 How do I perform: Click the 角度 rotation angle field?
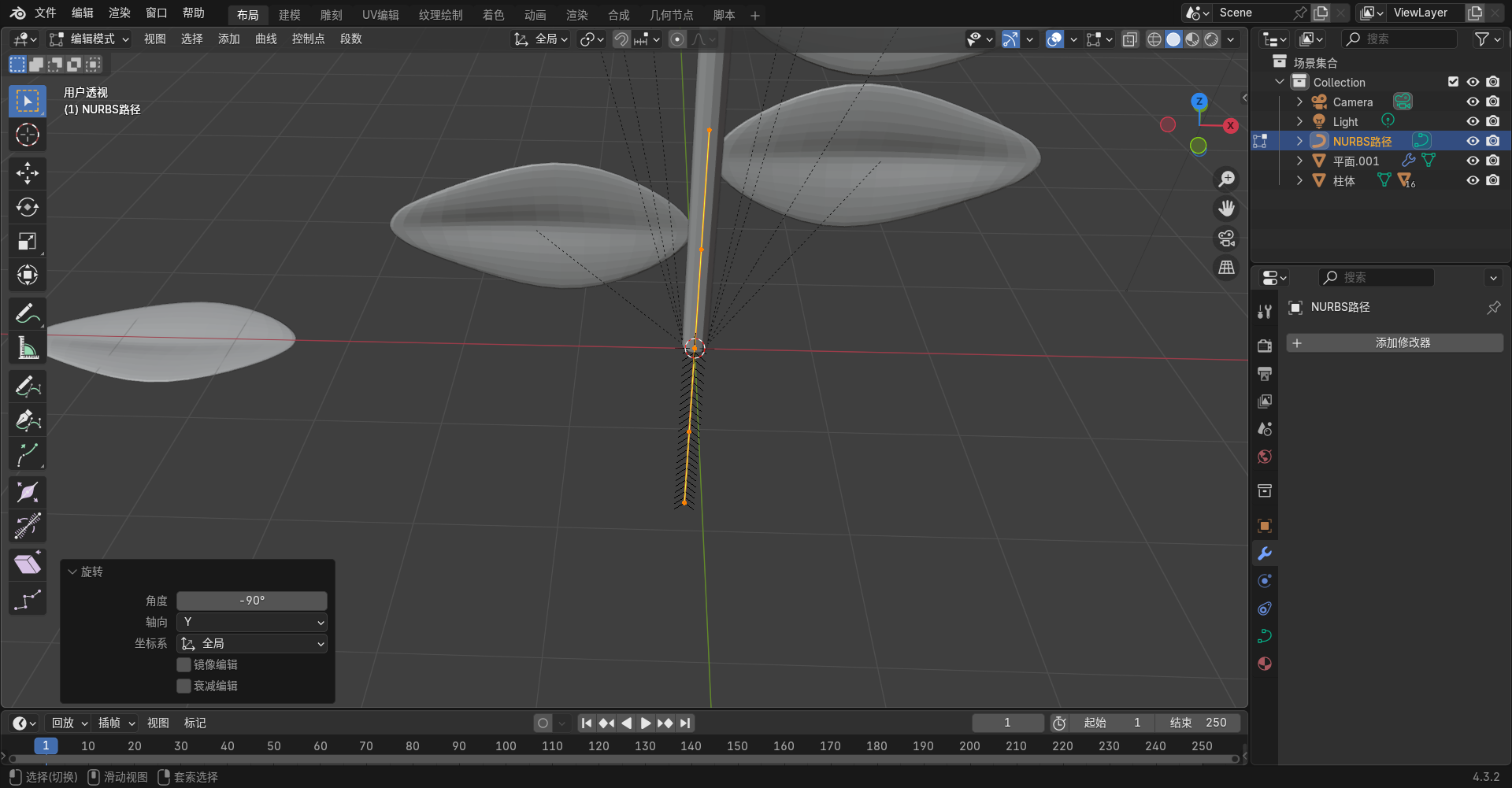click(x=252, y=600)
